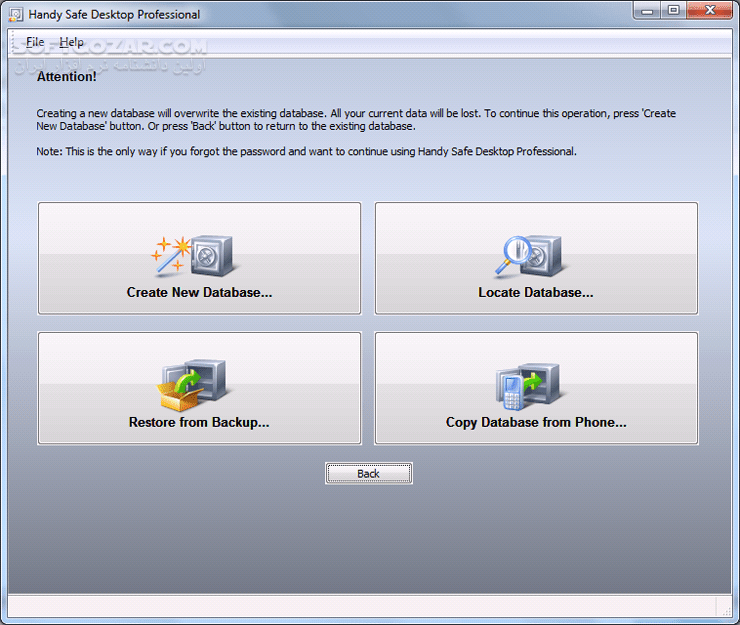Click the empty status bar at the bottom
Screen dimensions: 740x625
360,606
